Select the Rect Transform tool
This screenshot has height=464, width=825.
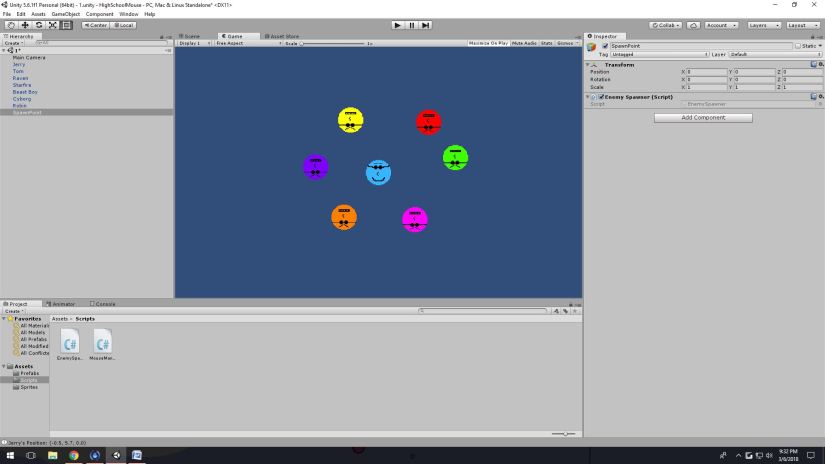click(x=66, y=25)
